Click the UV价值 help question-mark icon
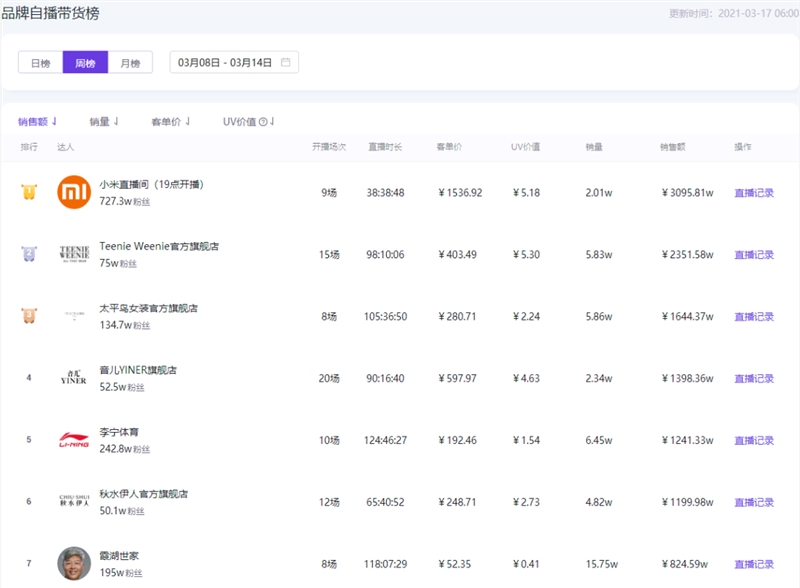The image size is (800, 588). [x=263, y=121]
